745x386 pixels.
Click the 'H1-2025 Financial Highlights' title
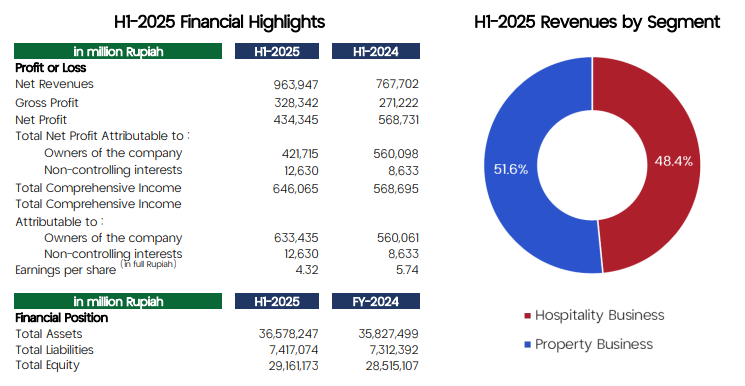click(x=220, y=22)
